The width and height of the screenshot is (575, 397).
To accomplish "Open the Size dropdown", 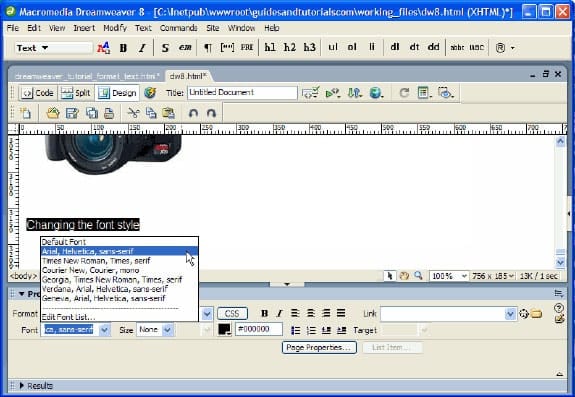I will tap(168, 330).
